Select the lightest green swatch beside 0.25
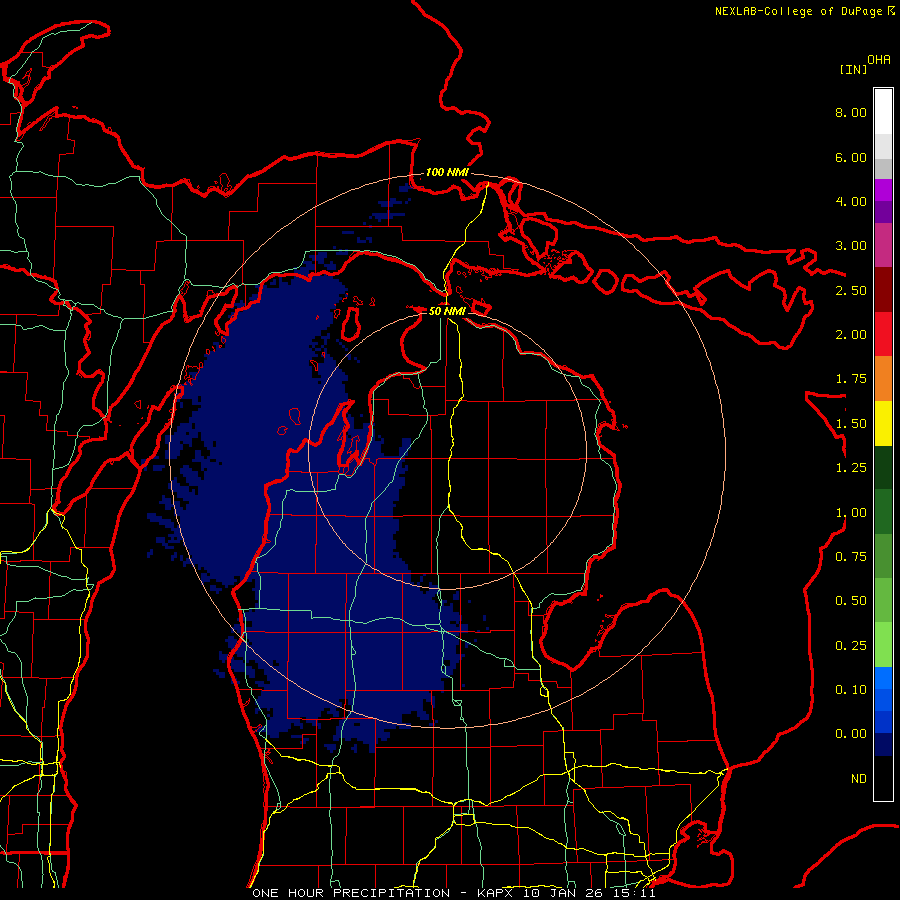900x900 pixels. [x=883, y=645]
